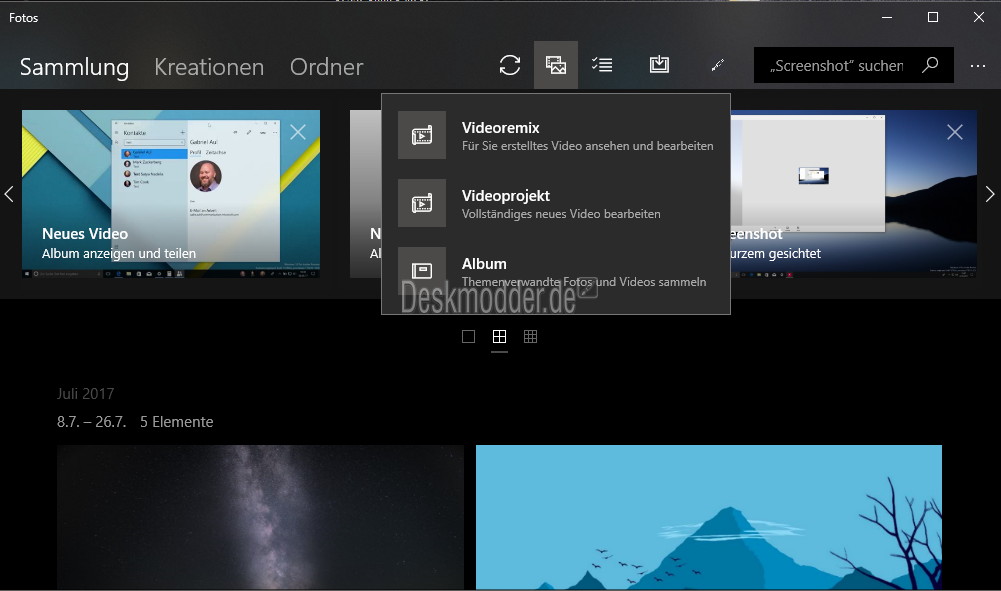Viewport: 1001px width, 591px height.
Task: Click the Videoremix film icon
Action: coord(422,135)
